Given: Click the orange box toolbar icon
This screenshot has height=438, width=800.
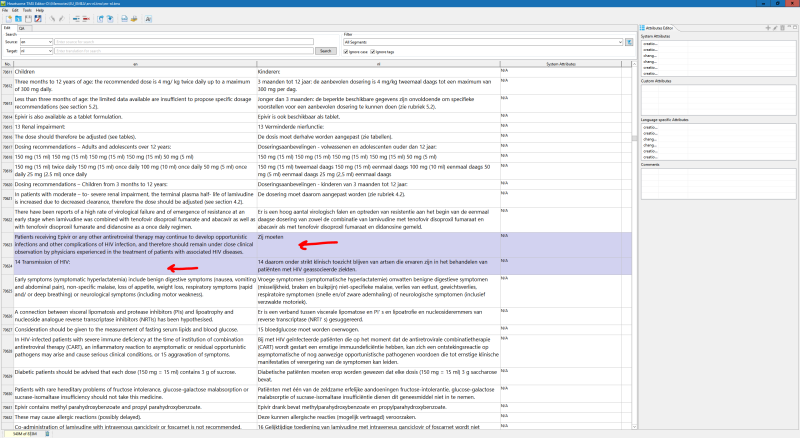Looking at the screenshot, I should coord(134,19).
